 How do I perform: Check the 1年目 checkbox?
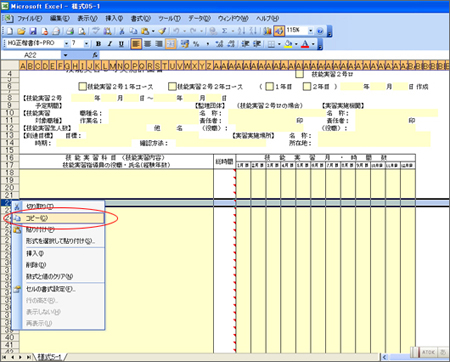(269, 86)
